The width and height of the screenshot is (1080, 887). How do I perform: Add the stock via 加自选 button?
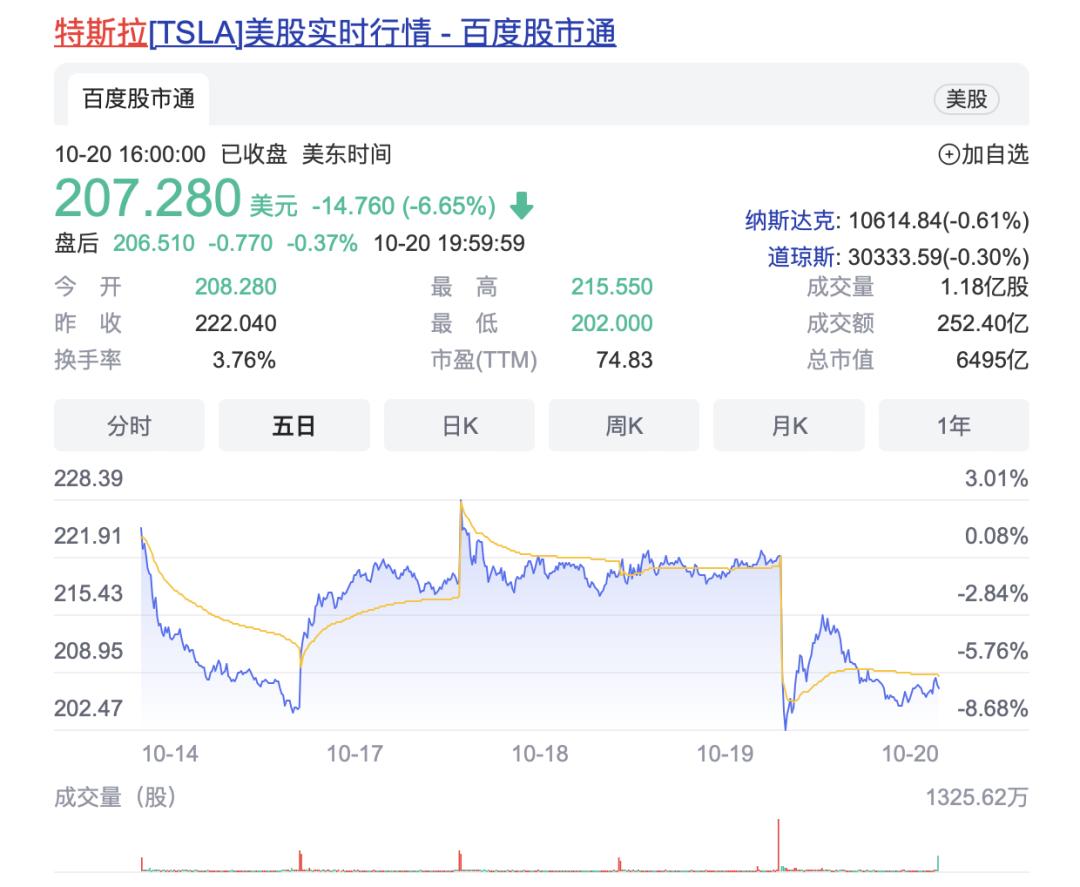[x=983, y=154]
